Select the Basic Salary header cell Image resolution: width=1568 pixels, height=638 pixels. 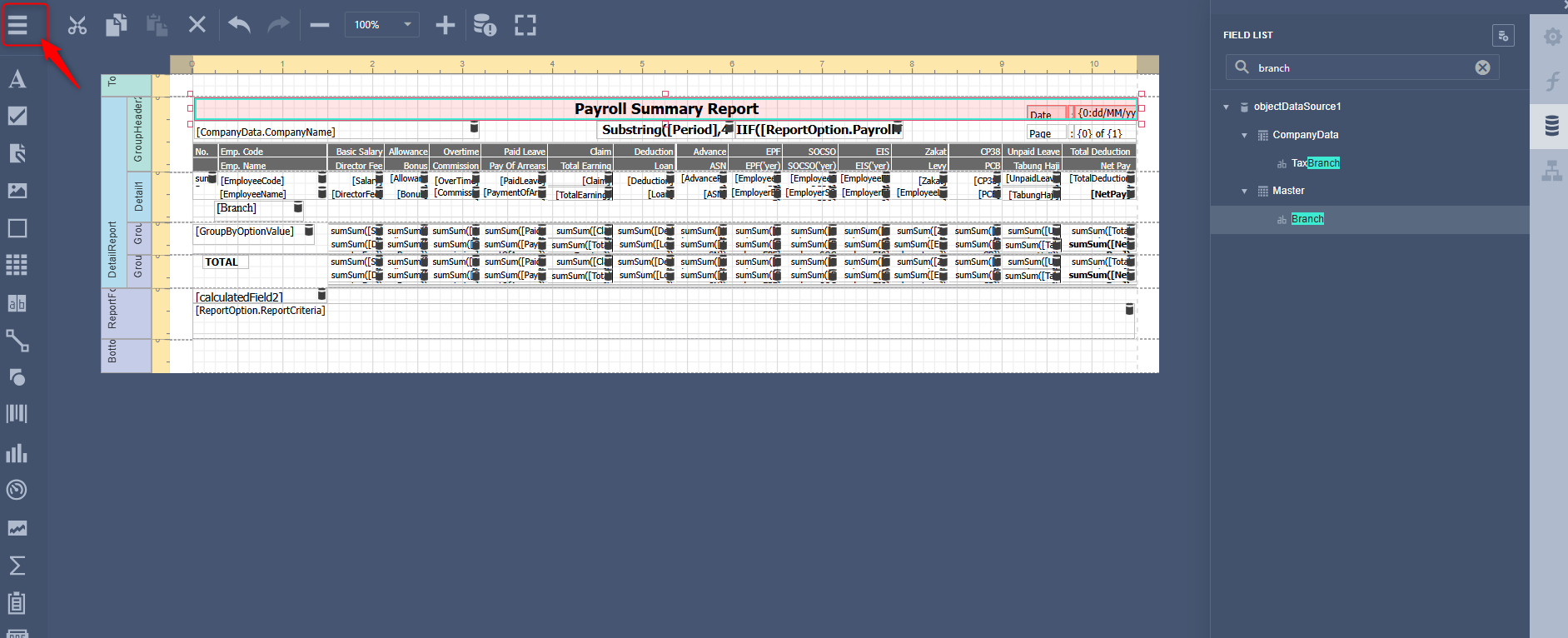click(356, 152)
